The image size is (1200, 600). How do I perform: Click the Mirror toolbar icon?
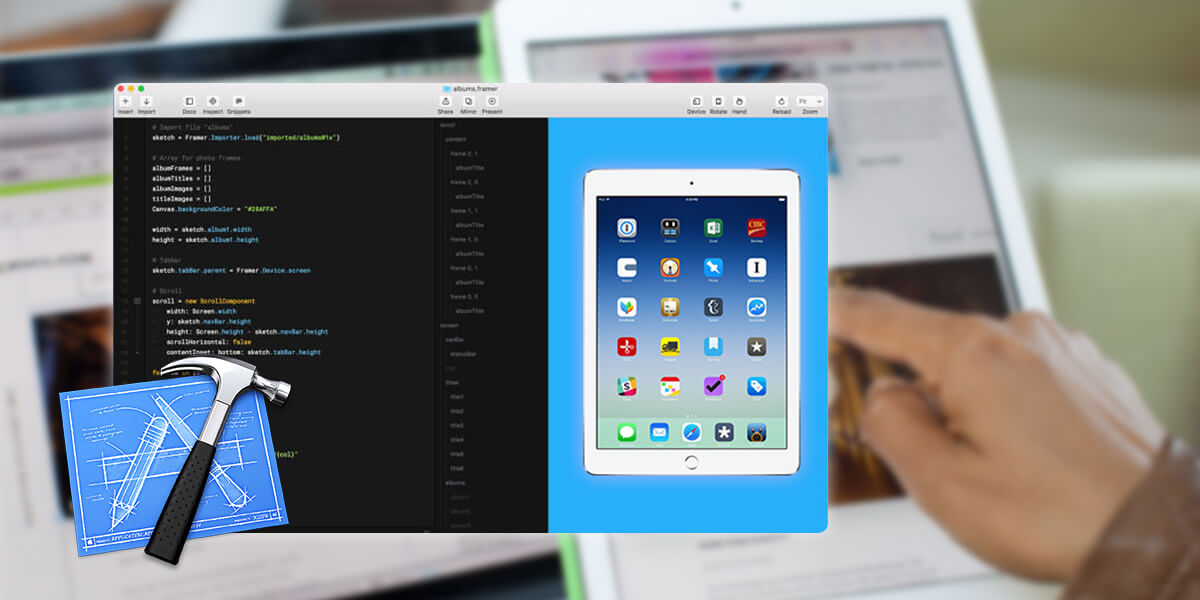[x=468, y=101]
